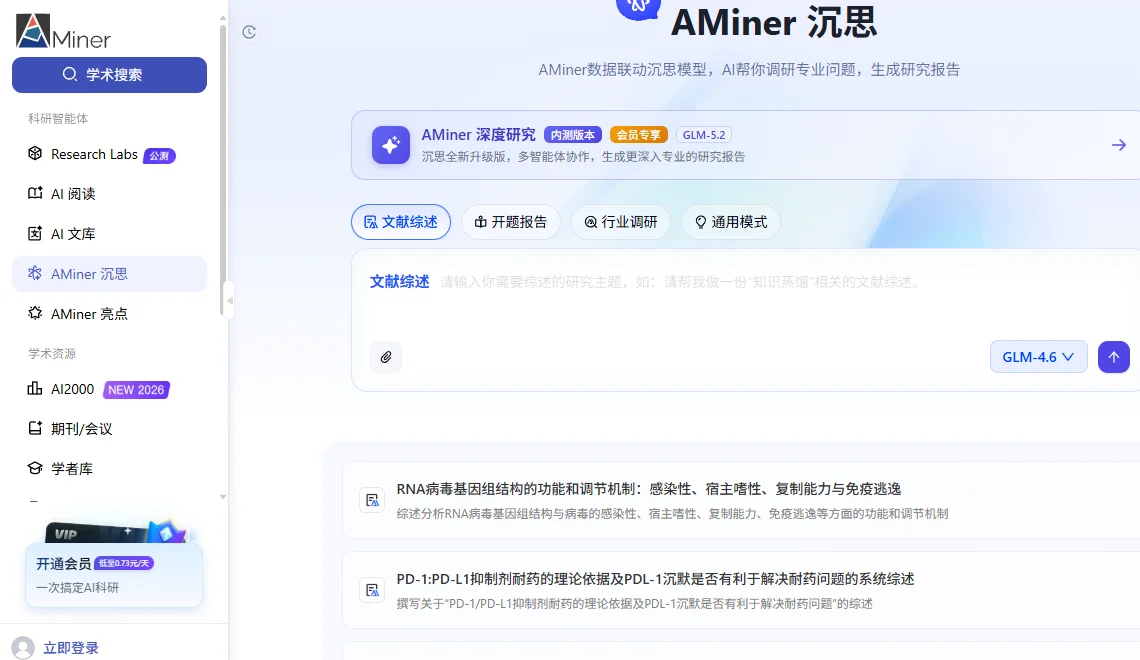Image resolution: width=1140 pixels, height=660 pixels.
Task: Click the banner right arrow
Action: click(1119, 145)
